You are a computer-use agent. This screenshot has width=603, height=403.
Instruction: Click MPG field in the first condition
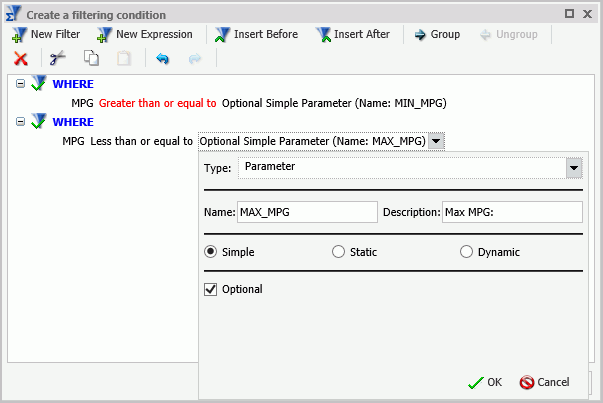tap(82, 103)
